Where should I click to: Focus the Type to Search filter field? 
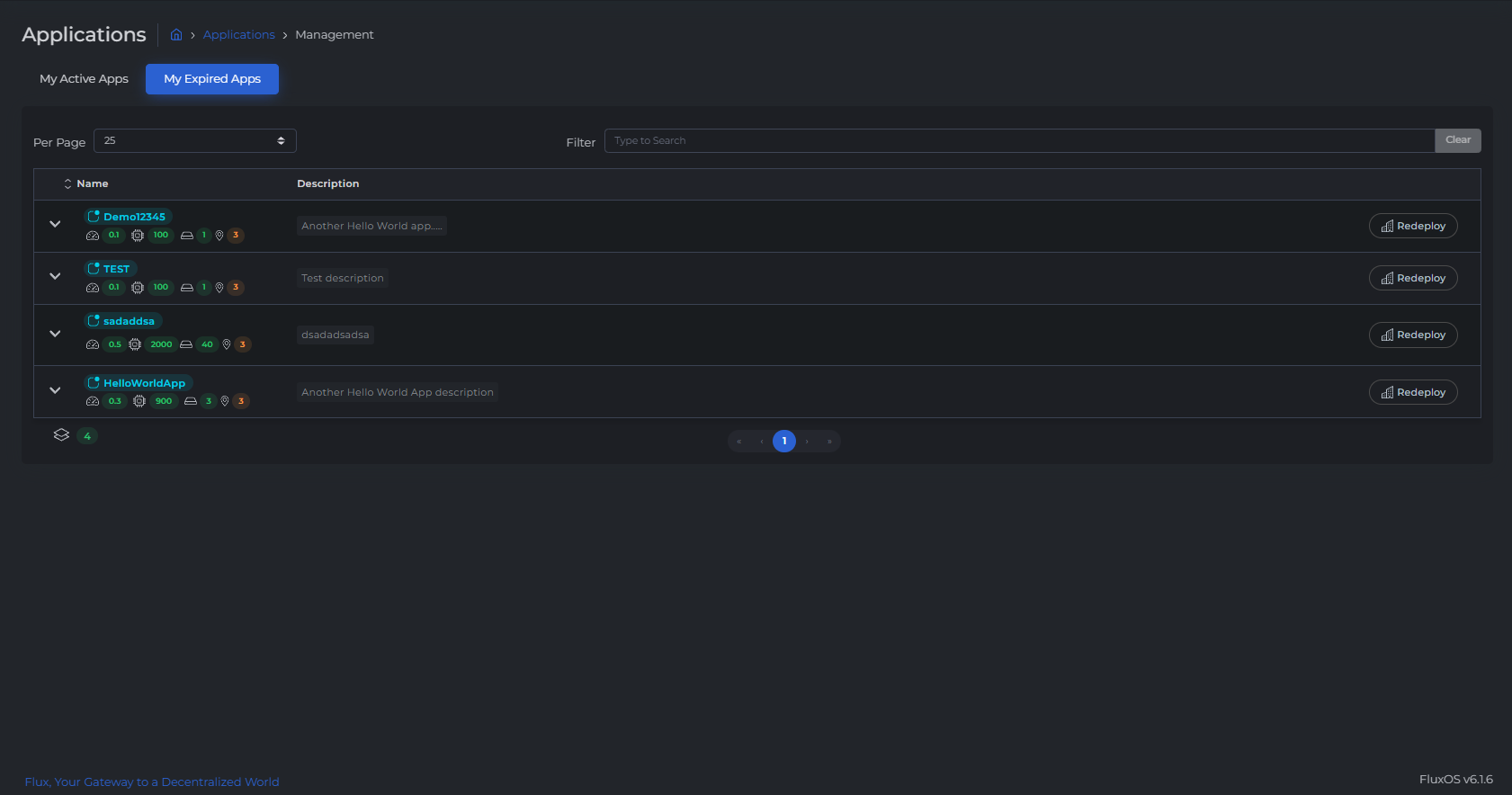[x=1018, y=141]
